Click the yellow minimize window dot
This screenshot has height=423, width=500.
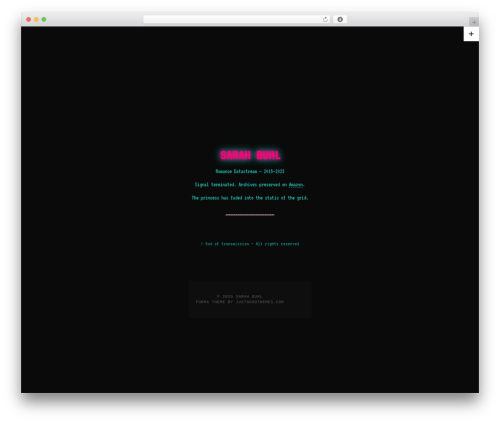[x=36, y=20]
